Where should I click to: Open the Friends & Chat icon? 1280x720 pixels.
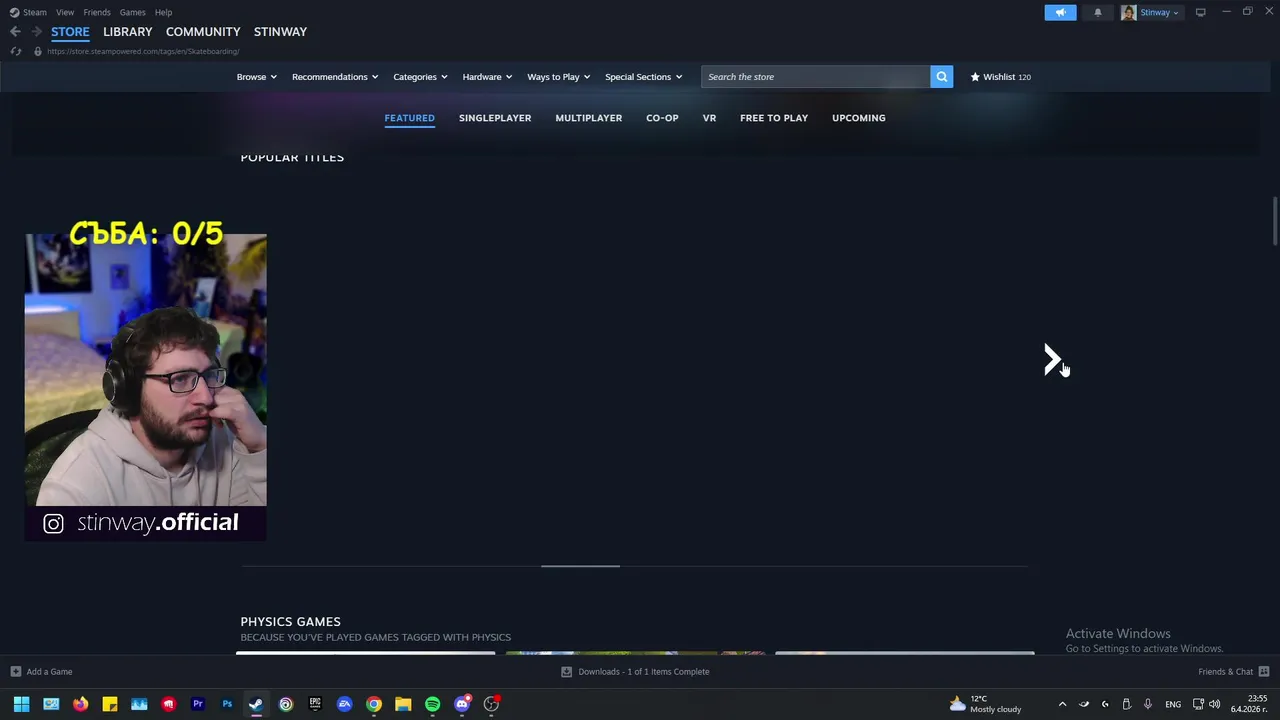[1264, 672]
